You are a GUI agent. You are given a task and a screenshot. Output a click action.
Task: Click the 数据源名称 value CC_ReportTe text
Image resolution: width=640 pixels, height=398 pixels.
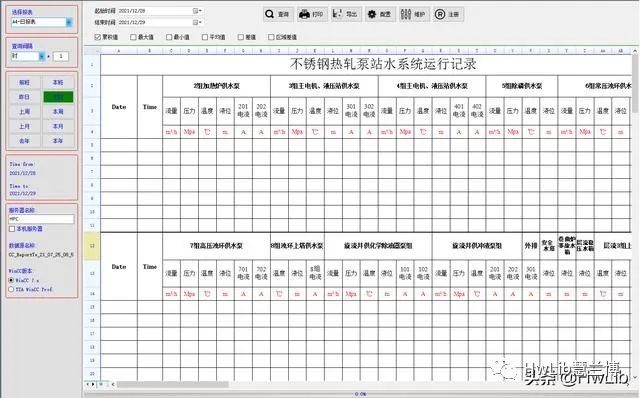coord(41,255)
